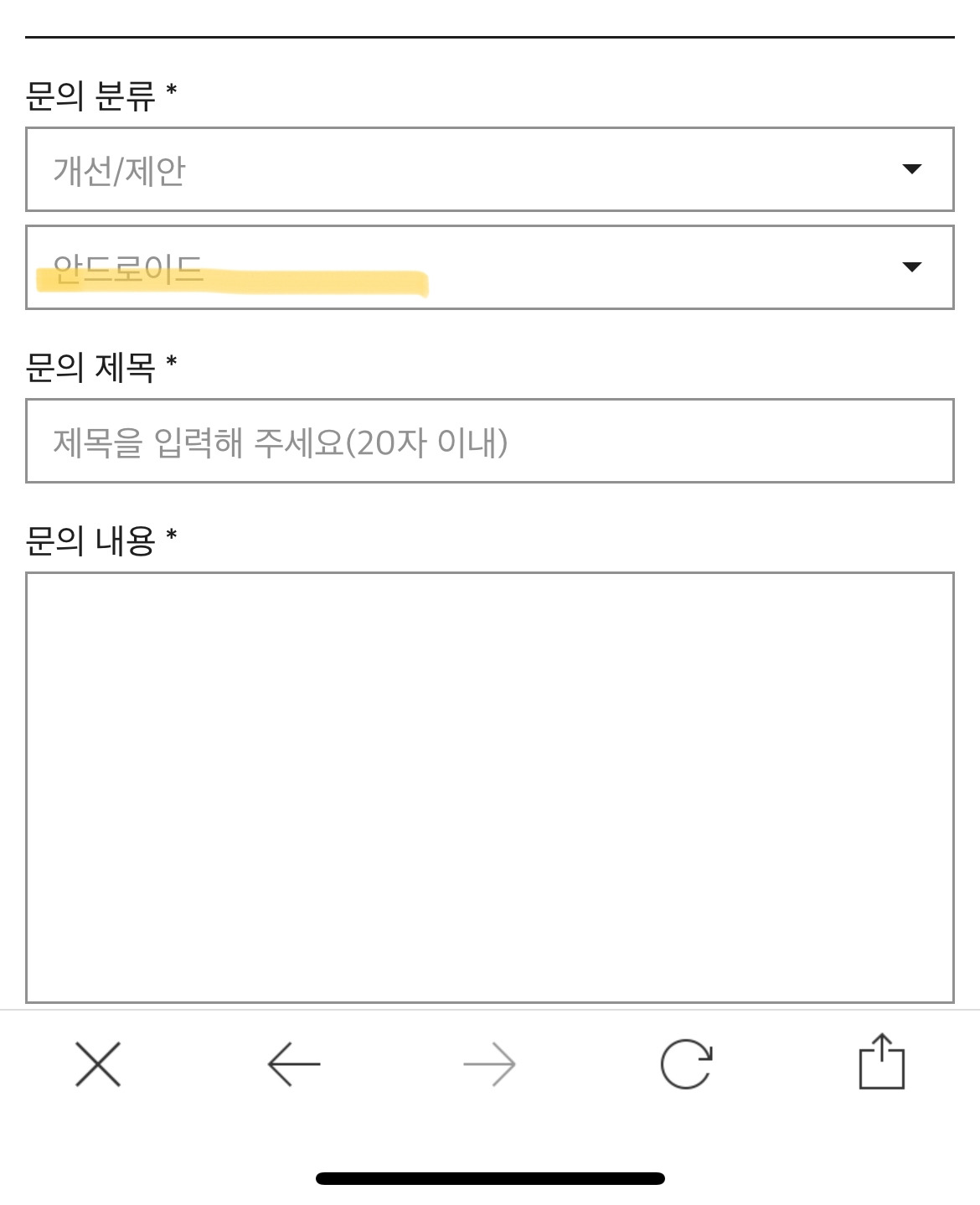Reload the page with the refresh icon

click(686, 1064)
